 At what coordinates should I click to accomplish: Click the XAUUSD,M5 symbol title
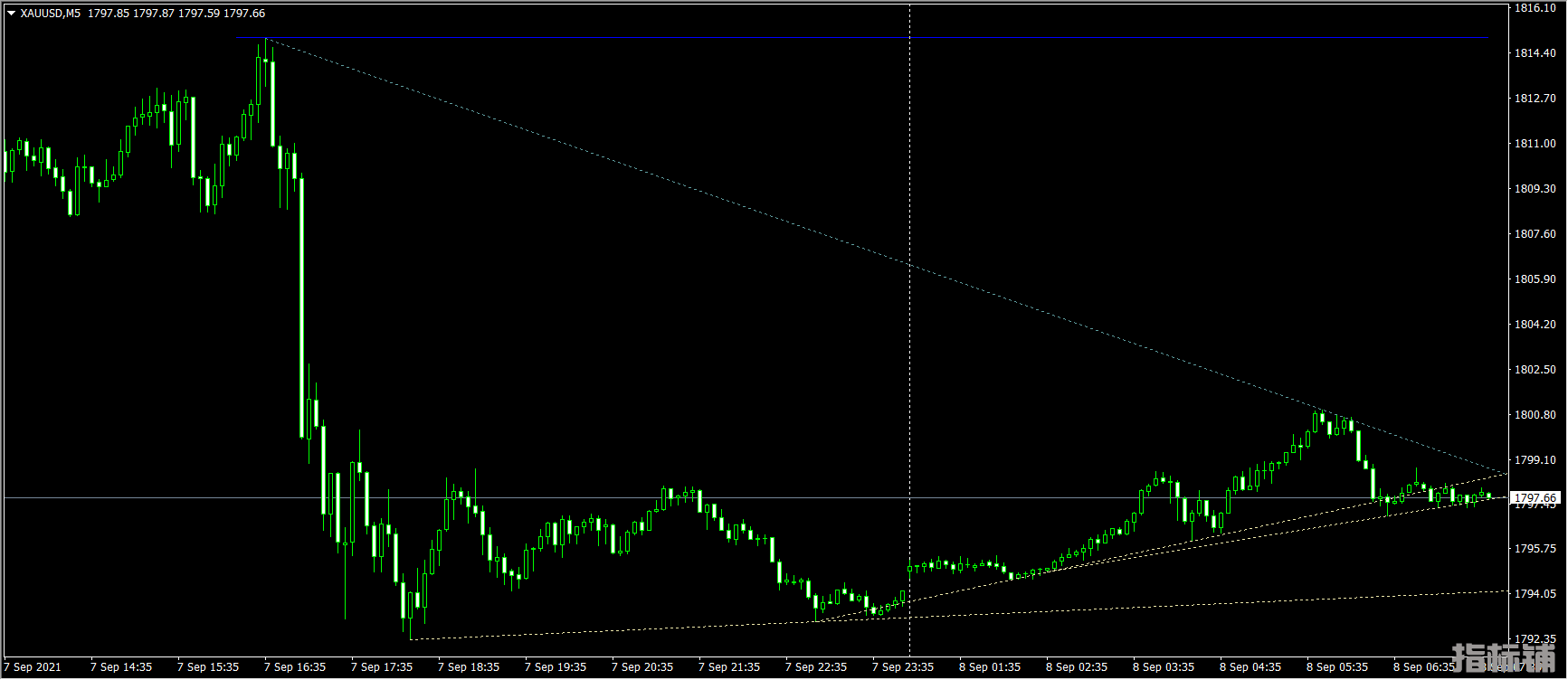pyautogui.click(x=50, y=14)
